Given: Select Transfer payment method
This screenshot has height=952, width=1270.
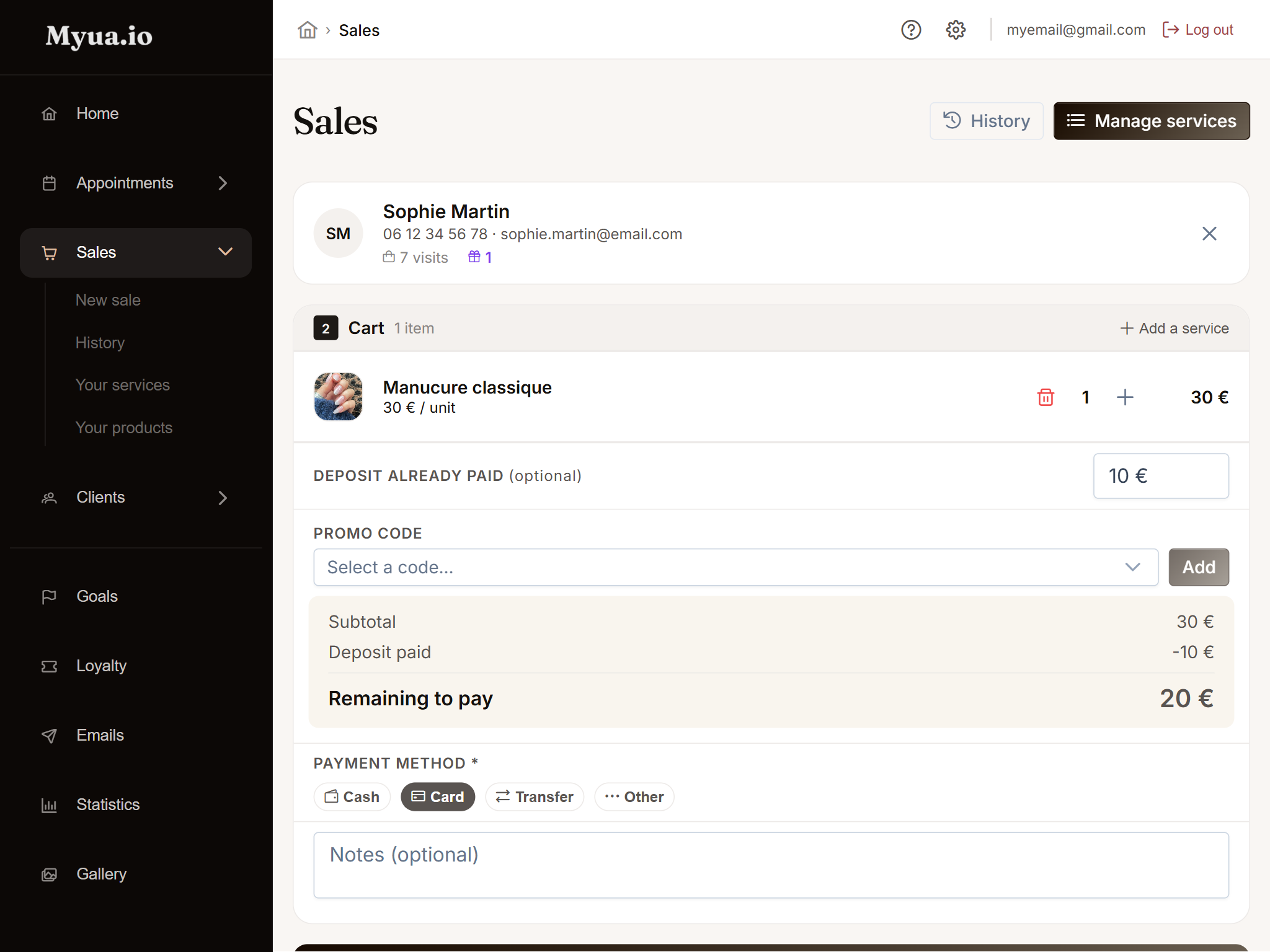Looking at the screenshot, I should (535, 796).
